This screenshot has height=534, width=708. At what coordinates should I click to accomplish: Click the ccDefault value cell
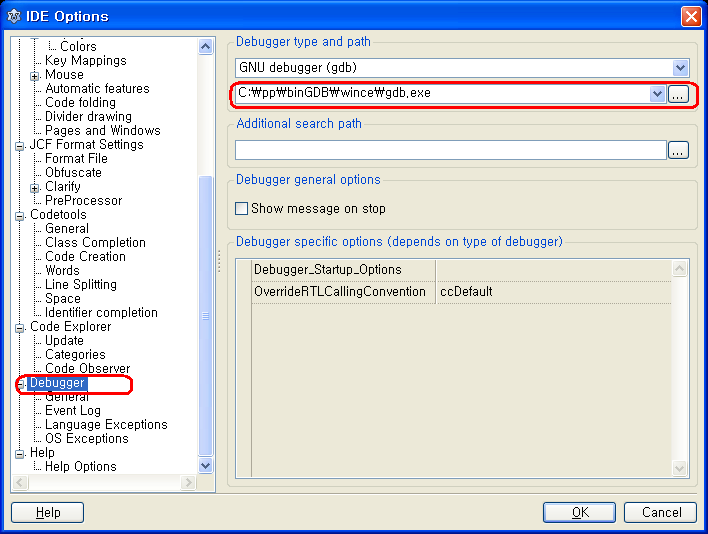(x=554, y=292)
